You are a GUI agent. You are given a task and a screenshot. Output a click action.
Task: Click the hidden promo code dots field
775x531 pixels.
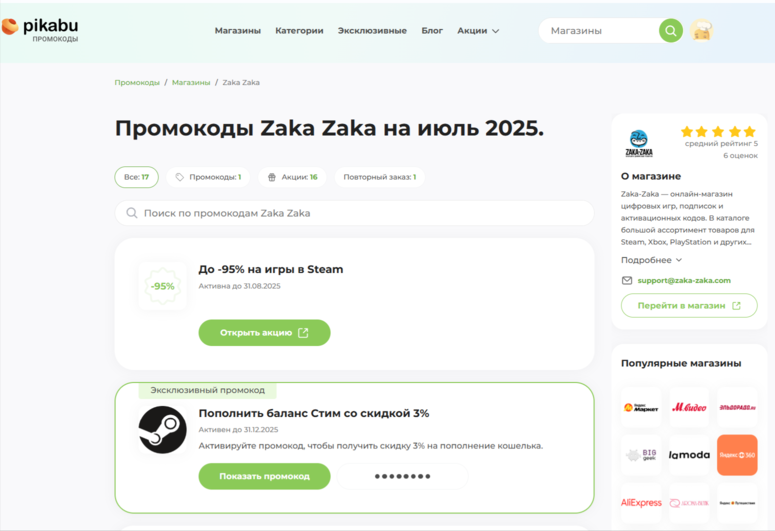click(x=402, y=476)
